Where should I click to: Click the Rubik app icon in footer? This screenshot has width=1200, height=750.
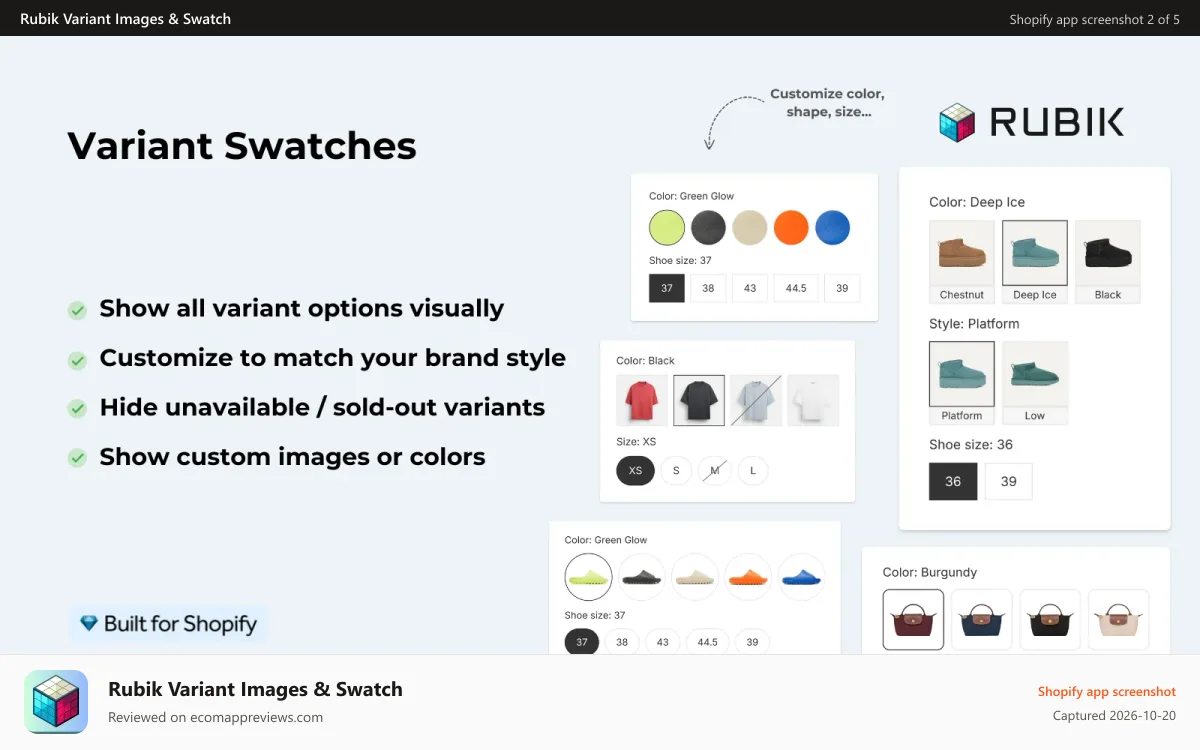pos(56,702)
